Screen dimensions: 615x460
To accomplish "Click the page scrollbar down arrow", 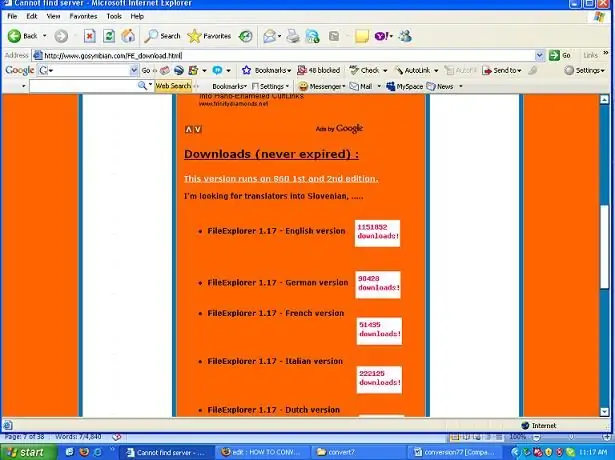I will [604, 412].
